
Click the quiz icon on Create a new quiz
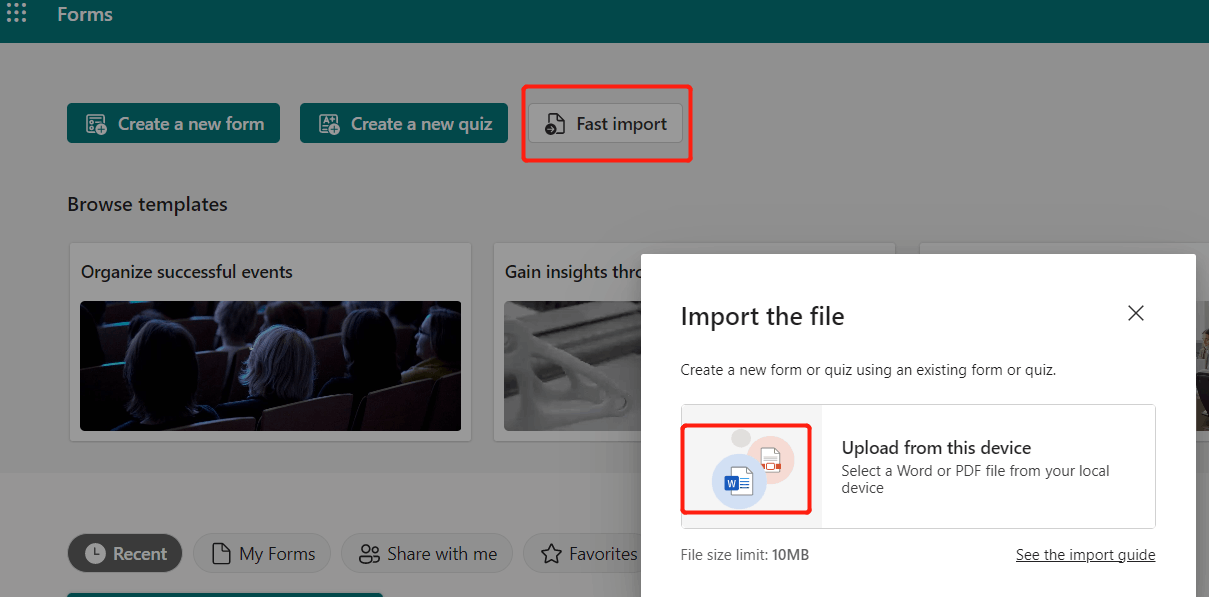pyautogui.click(x=329, y=124)
